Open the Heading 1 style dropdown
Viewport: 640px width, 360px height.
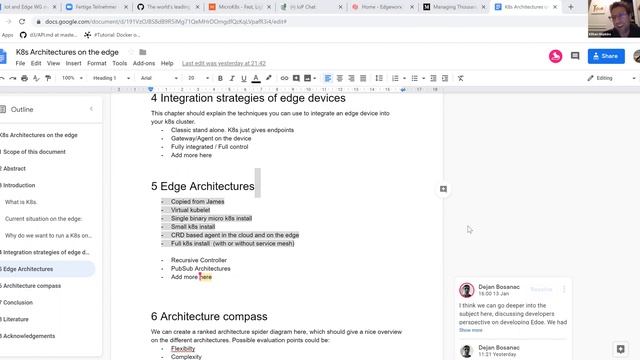(111, 78)
